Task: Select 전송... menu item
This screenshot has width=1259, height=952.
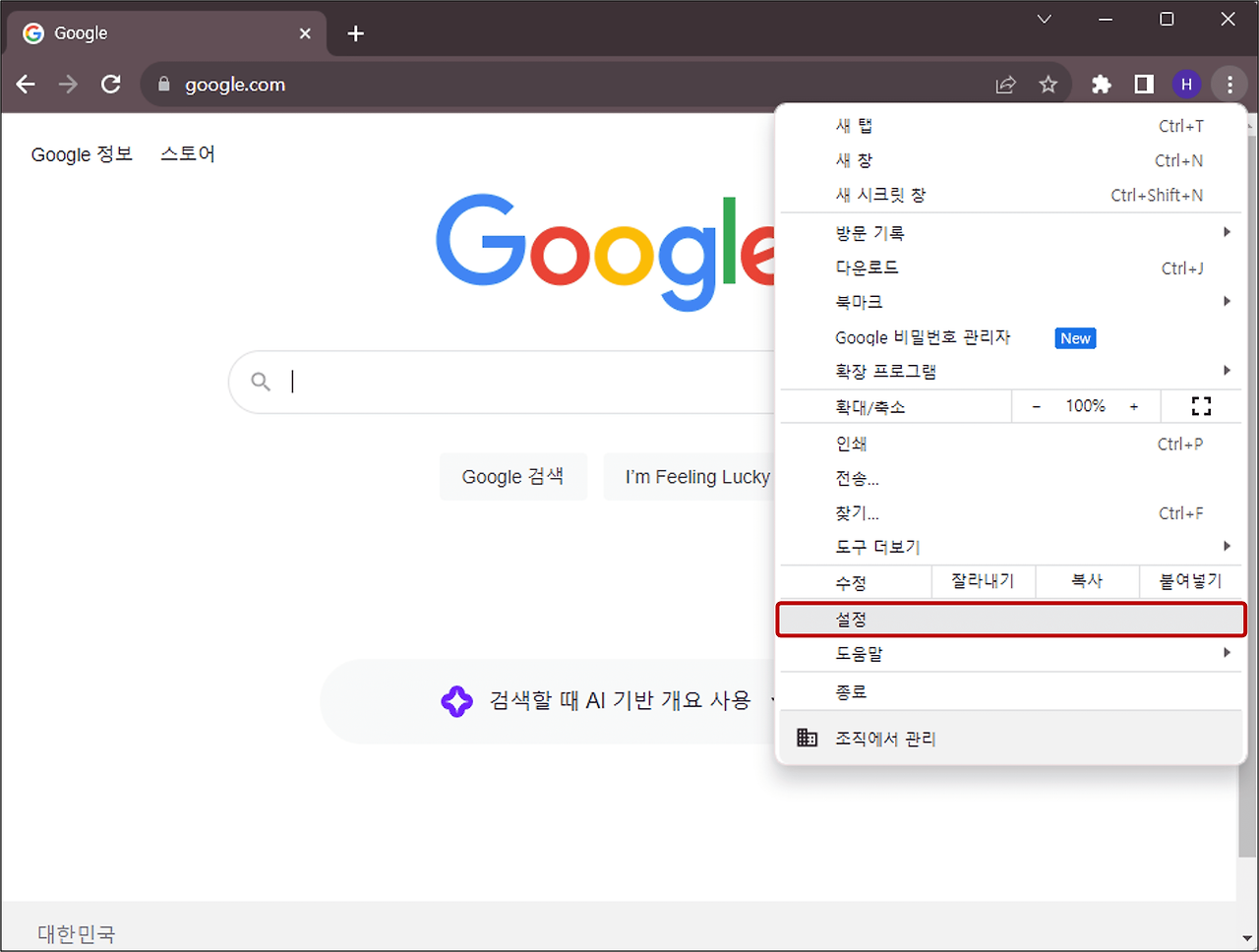Action: [x=1011, y=478]
